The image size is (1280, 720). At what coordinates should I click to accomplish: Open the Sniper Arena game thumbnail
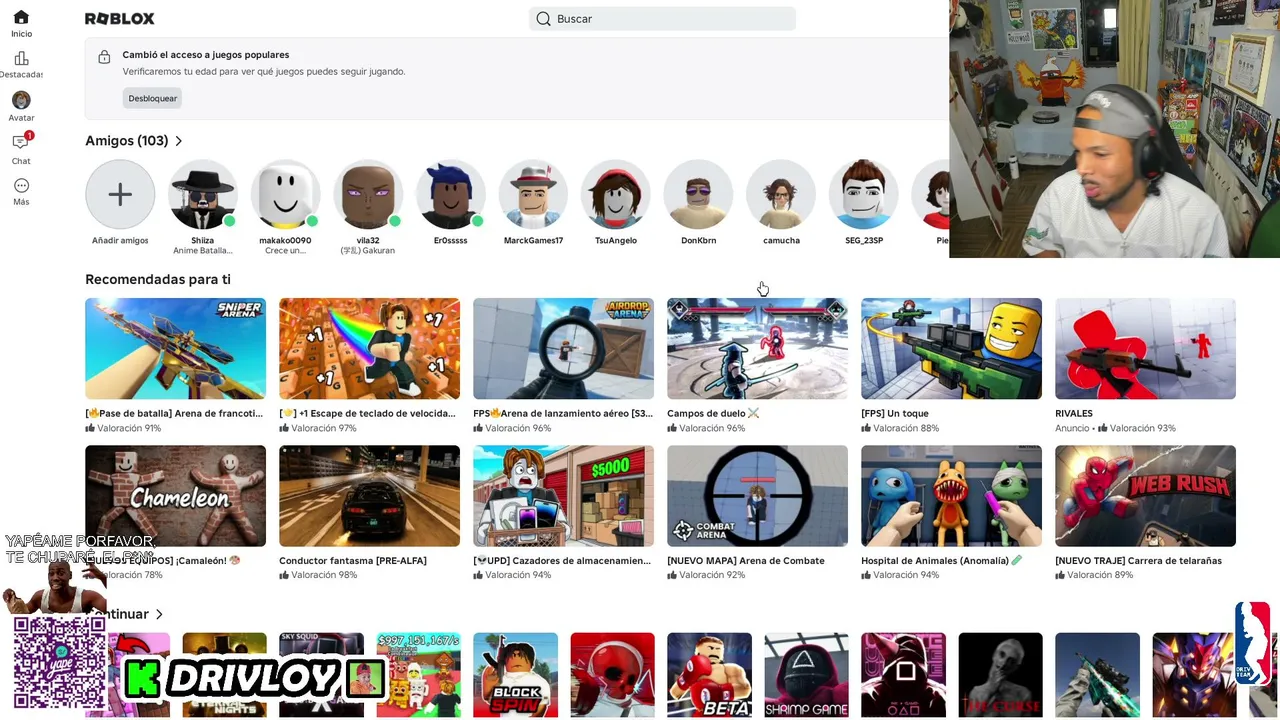click(175, 349)
